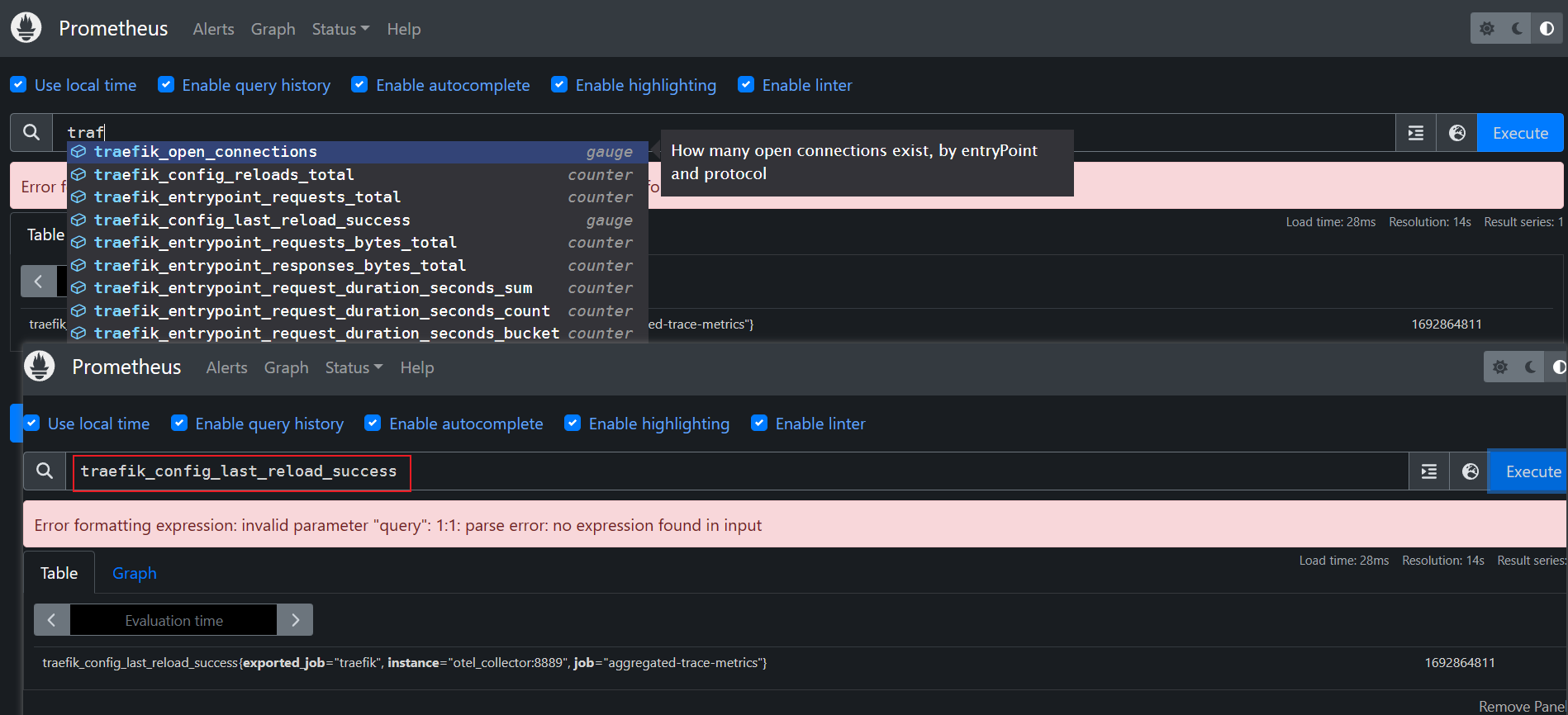This screenshot has height=715, width=1568.
Task: Toggle 'Use local time' checkbox in lower panel
Action: 31,423
